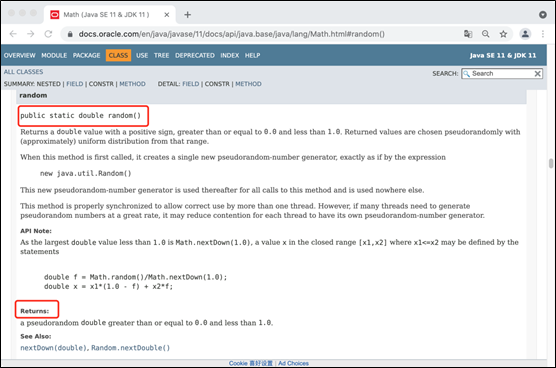Click the Ad Choices footer link
The image size is (556, 368).
pos(293,363)
